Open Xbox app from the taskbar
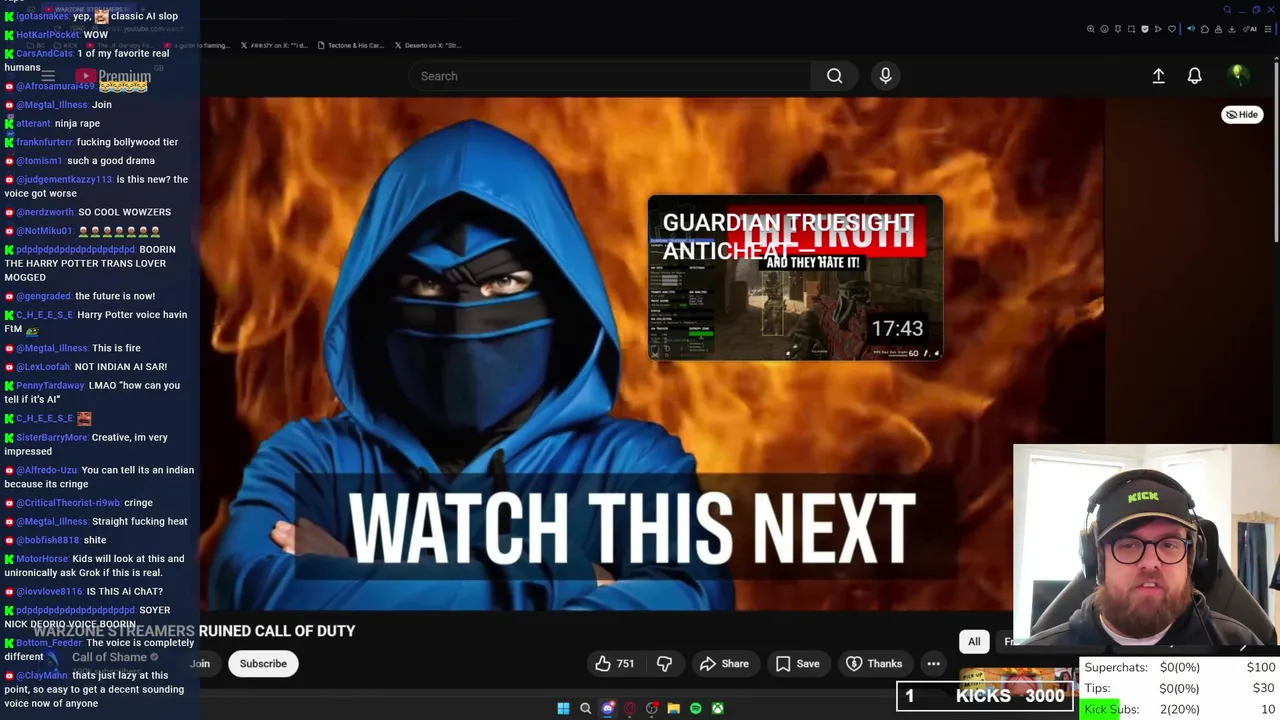Image resolution: width=1280 pixels, height=720 pixels. 717,708
